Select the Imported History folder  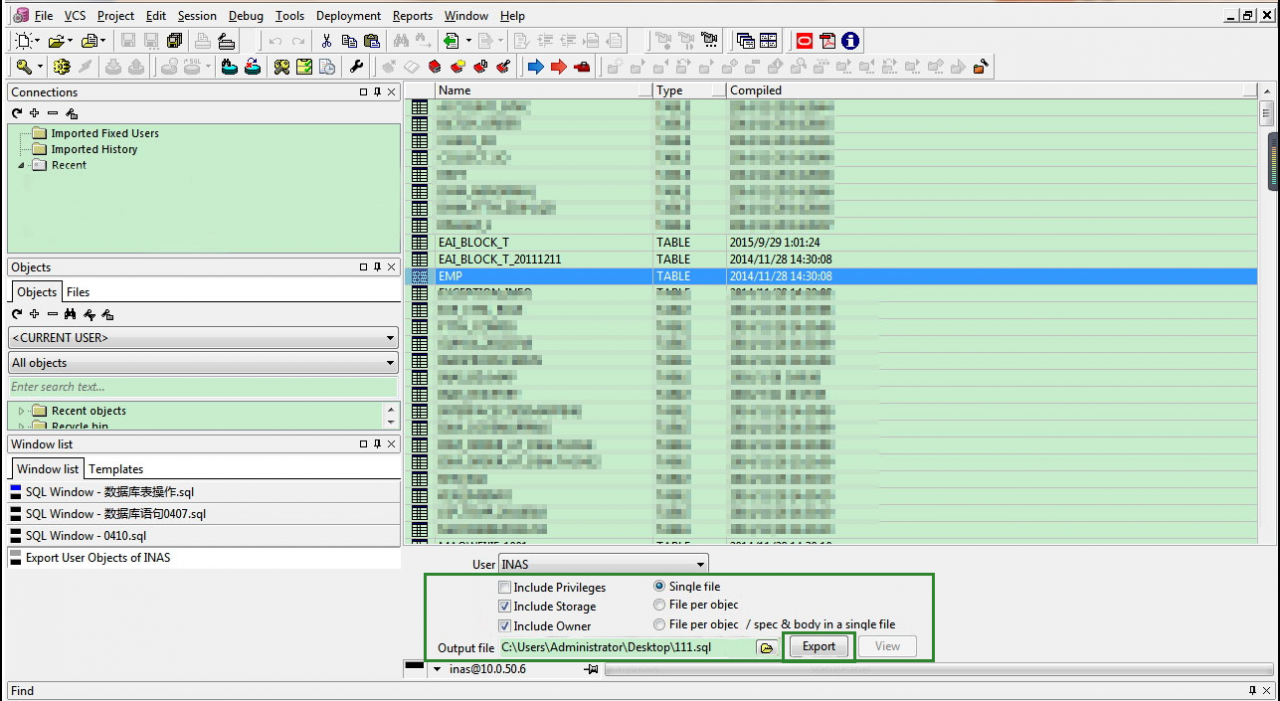point(94,149)
